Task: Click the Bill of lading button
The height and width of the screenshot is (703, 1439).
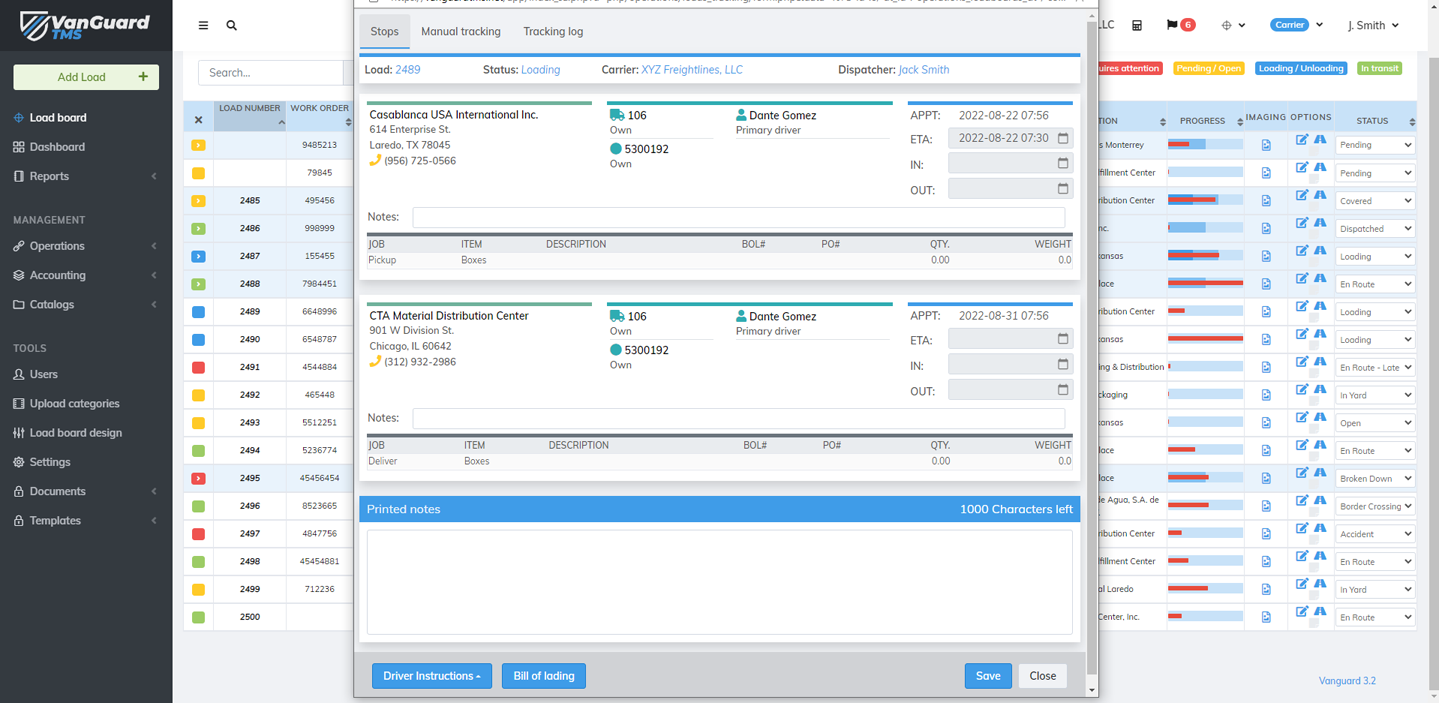Action: coord(544,676)
